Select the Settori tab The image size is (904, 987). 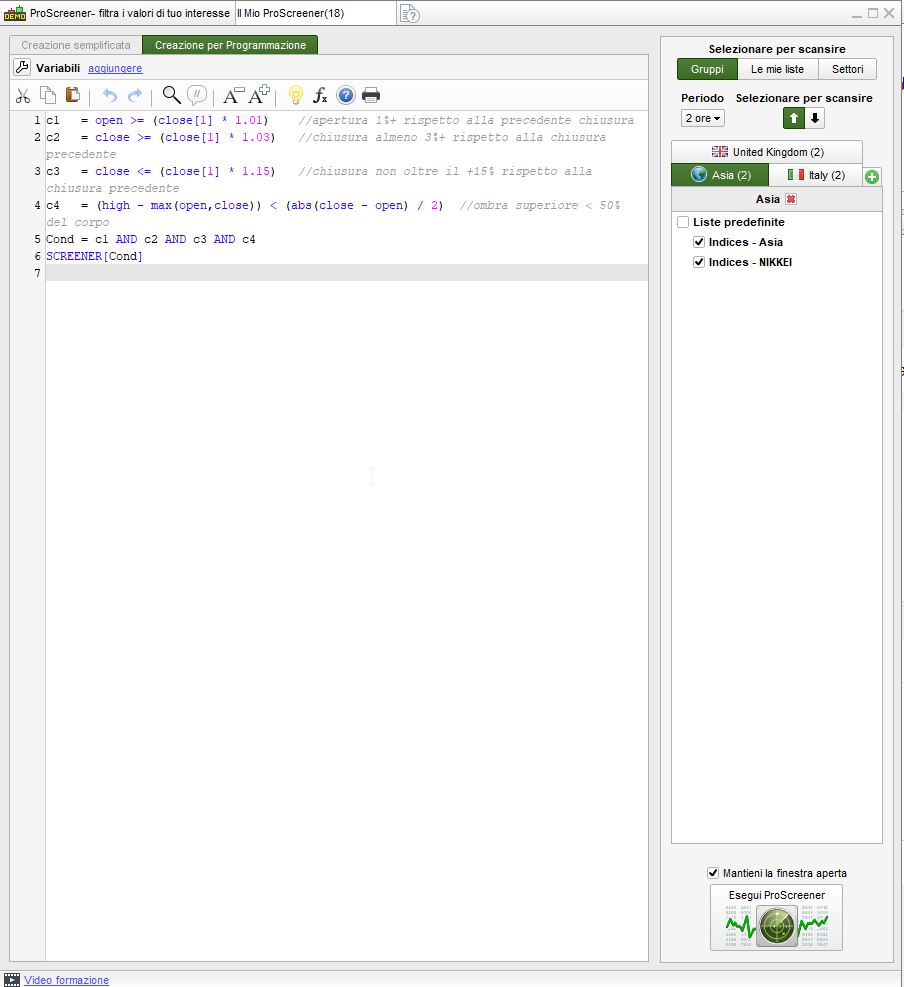point(847,69)
